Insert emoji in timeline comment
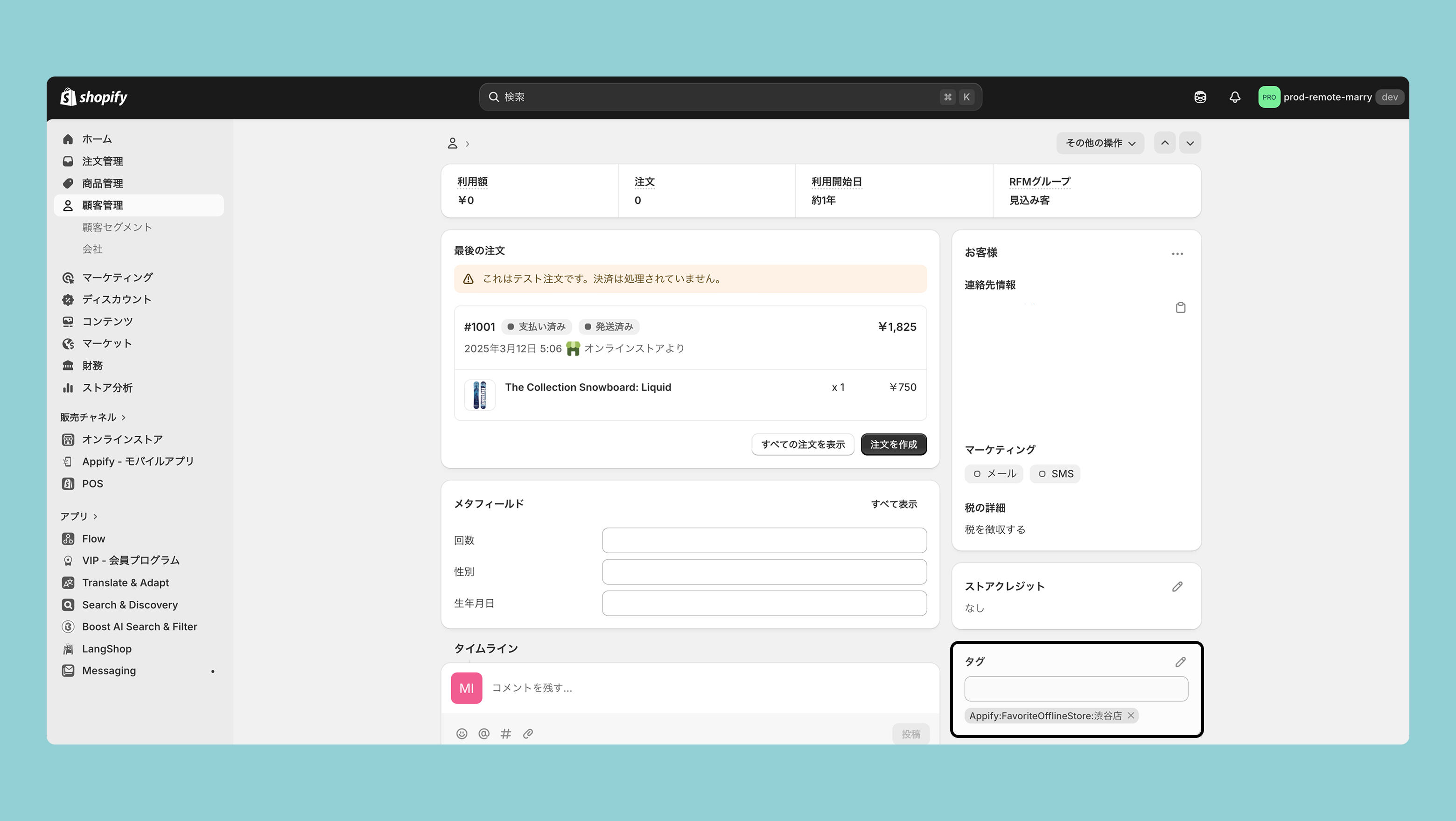This screenshot has height=821, width=1456. [462, 733]
